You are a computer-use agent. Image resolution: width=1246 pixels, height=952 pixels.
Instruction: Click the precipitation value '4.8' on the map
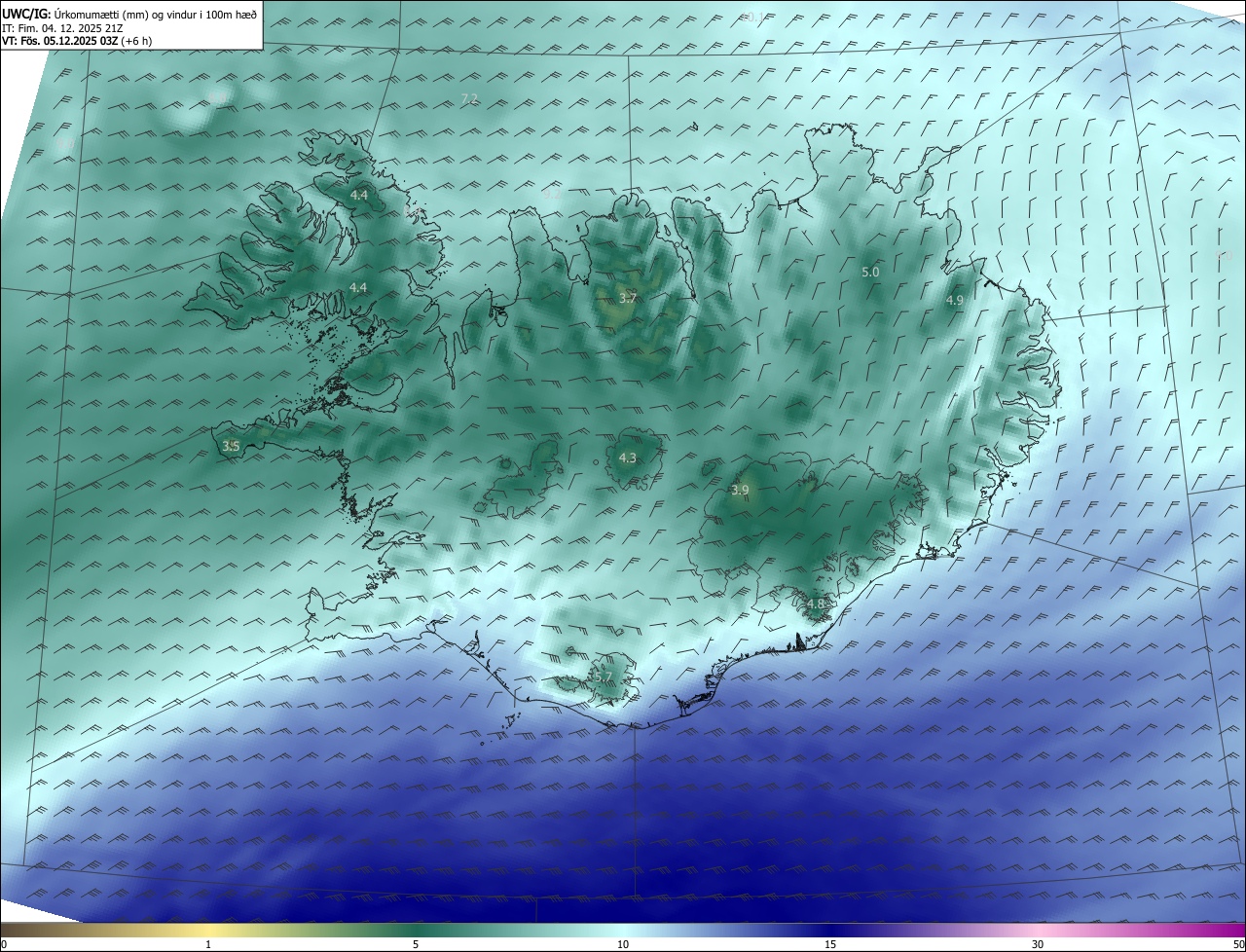[x=816, y=604]
